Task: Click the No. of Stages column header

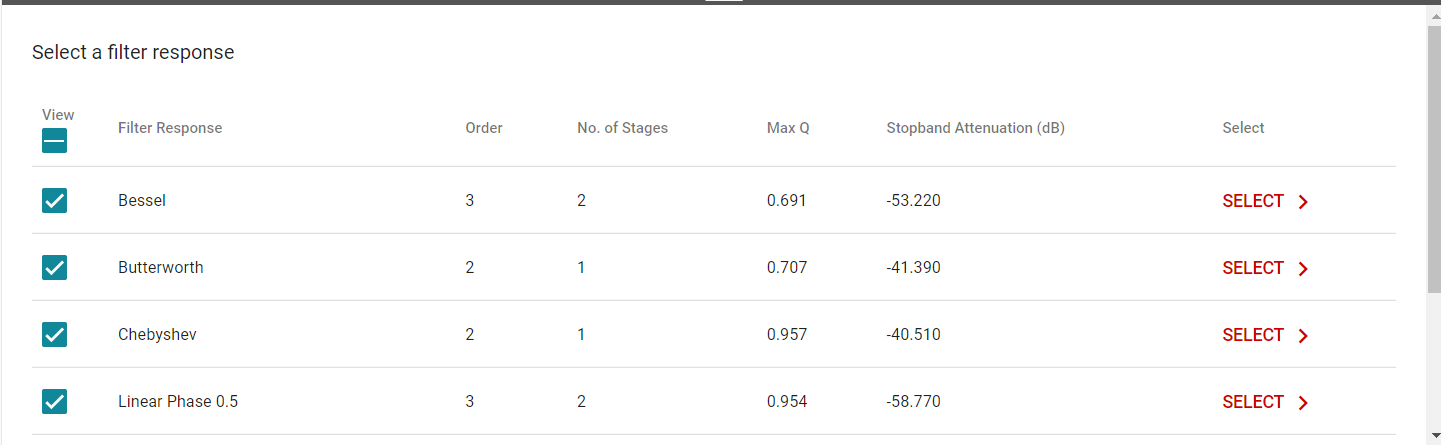Action: (x=622, y=128)
